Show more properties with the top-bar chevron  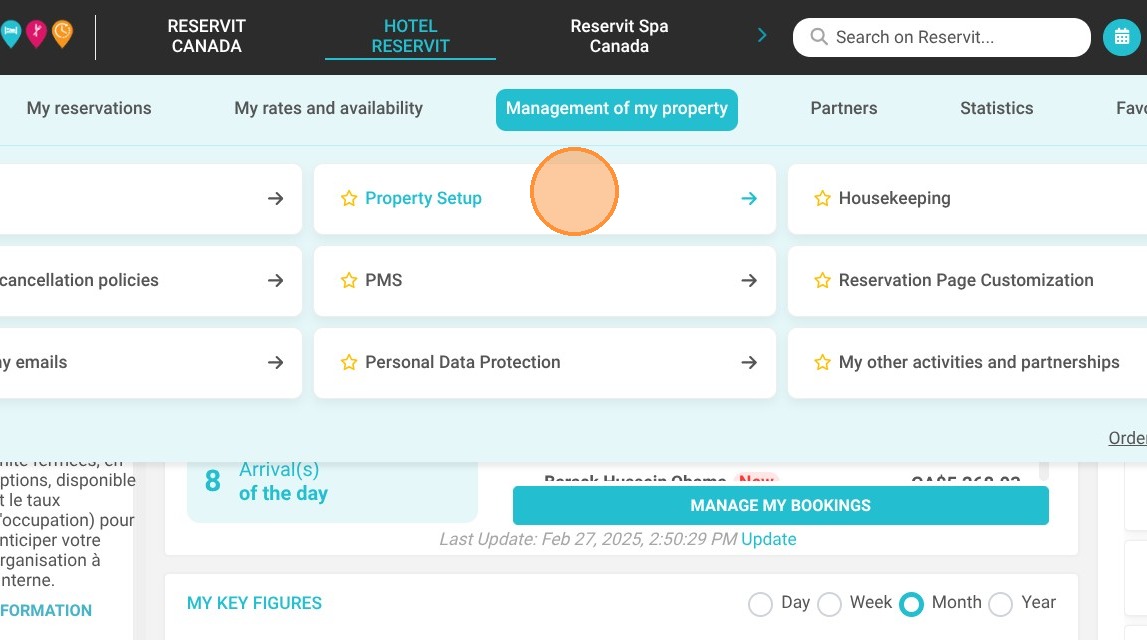[x=761, y=35]
